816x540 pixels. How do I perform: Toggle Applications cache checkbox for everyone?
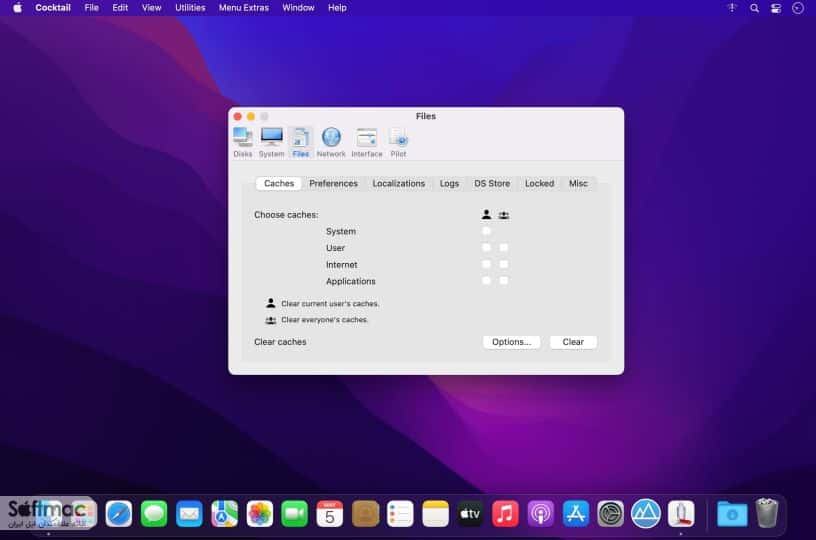click(503, 281)
